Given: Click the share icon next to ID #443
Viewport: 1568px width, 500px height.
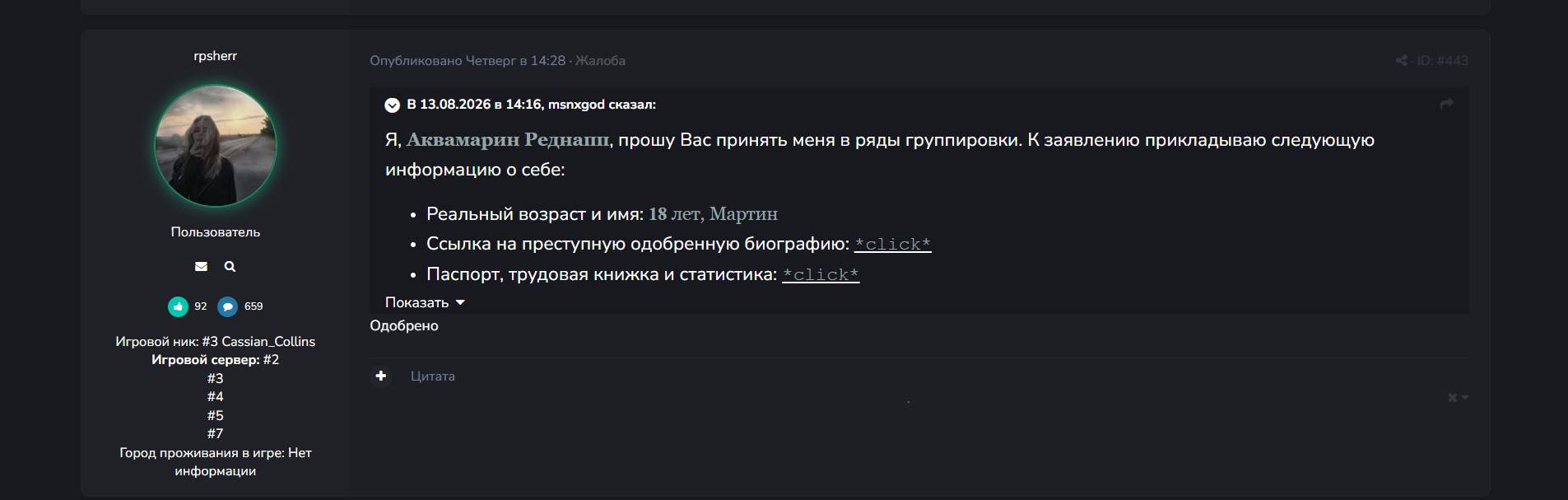Looking at the screenshot, I should click(x=1401, y=60).
